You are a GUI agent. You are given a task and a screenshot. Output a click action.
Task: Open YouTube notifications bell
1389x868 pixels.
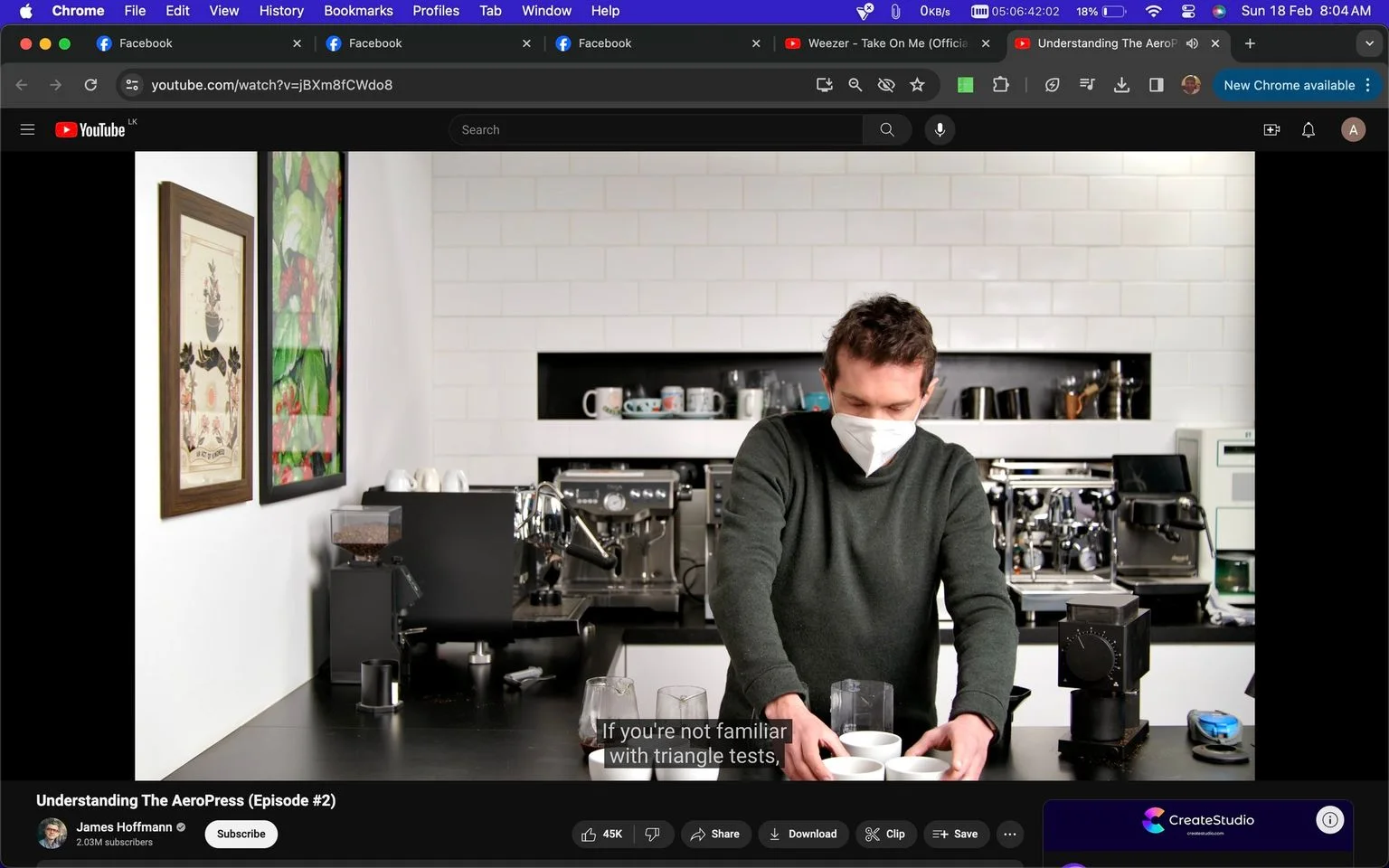(1308, 129)
